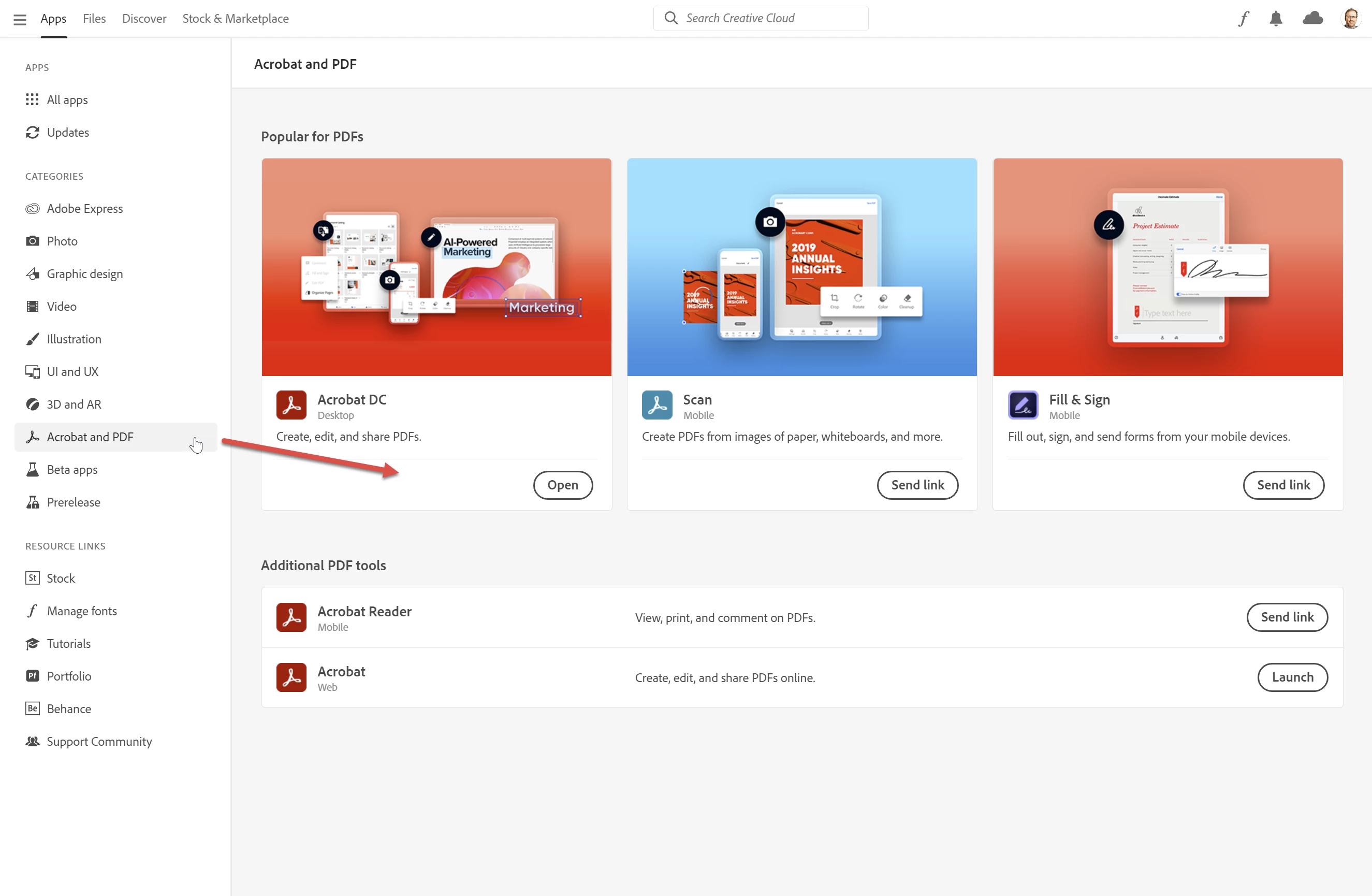Click the Acrobat Reader app icon

pyautogui.click(x=291, y=617)
